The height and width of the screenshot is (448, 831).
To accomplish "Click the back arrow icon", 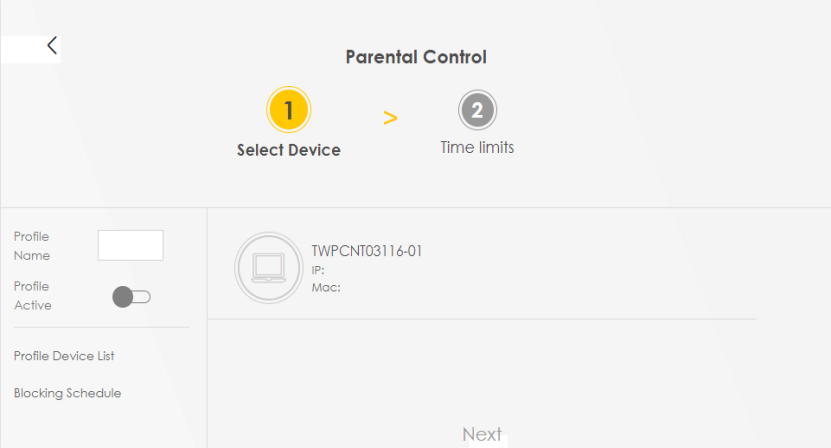I will click(x=52, y=45).
